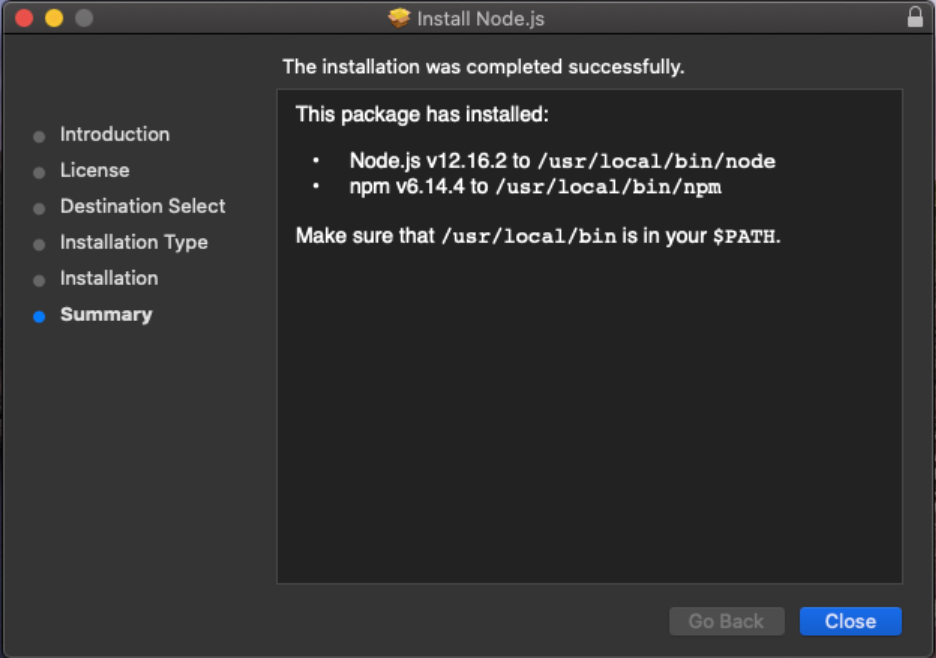Close the installer with the Close button

pyautogui.click(x=850, y=622)
